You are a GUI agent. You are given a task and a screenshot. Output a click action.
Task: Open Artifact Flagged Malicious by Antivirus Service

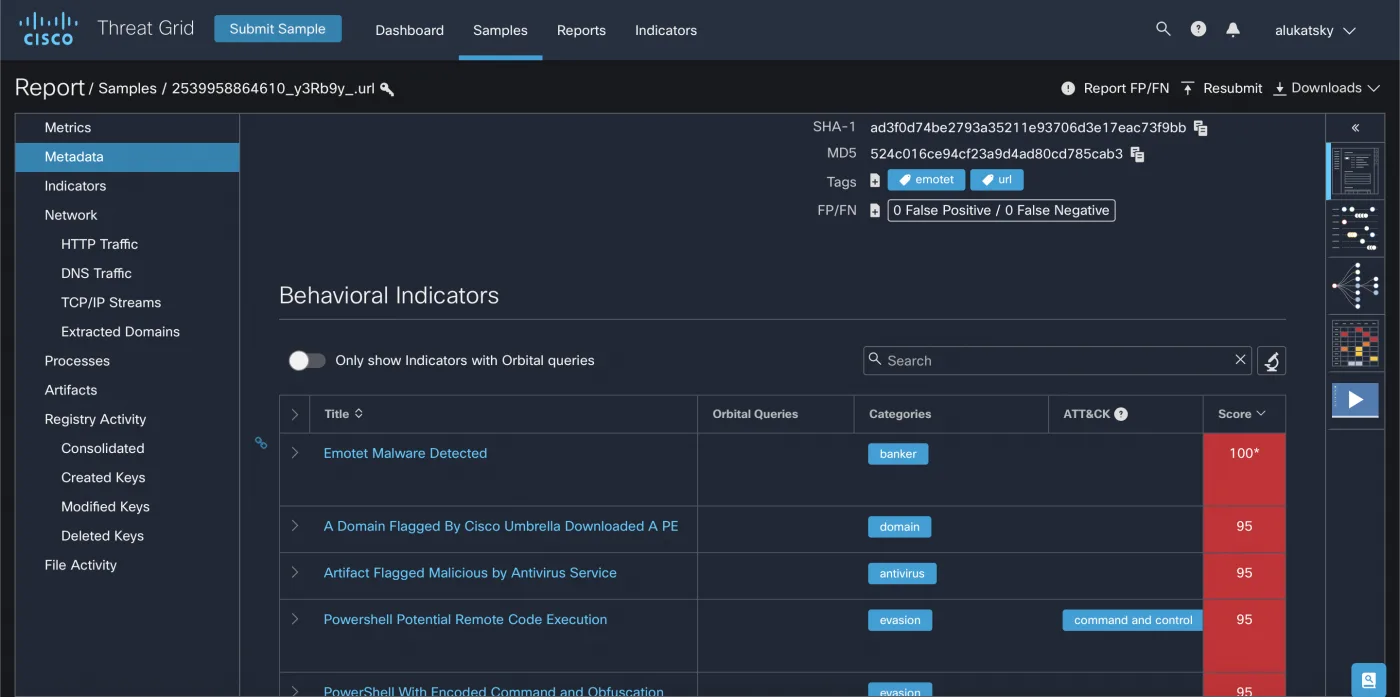point(470,573)
